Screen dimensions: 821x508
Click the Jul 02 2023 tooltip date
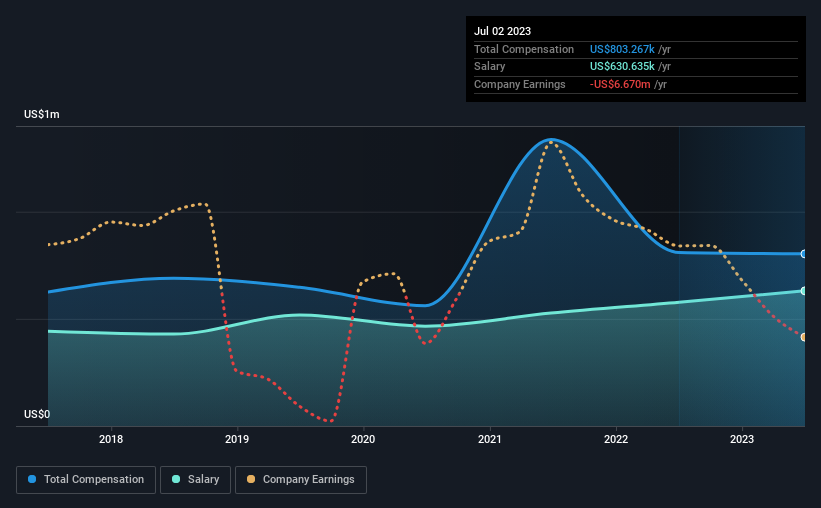(502, 31)
